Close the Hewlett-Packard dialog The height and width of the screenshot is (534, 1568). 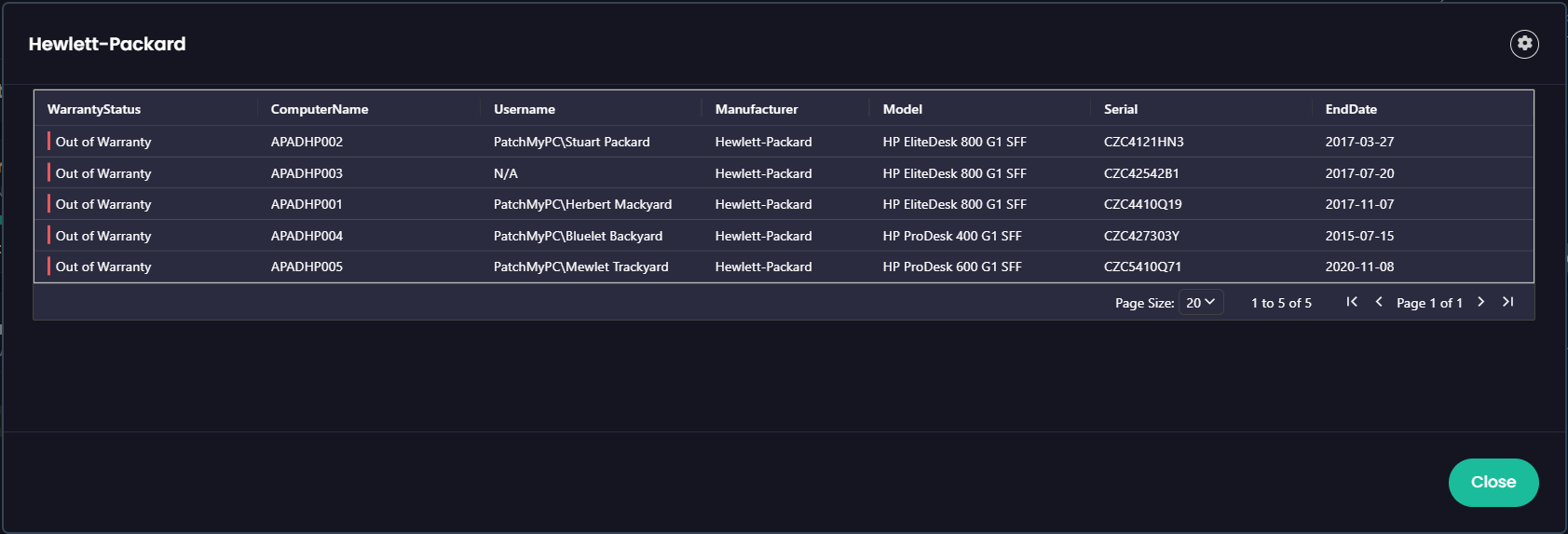tap(1493, 482)
